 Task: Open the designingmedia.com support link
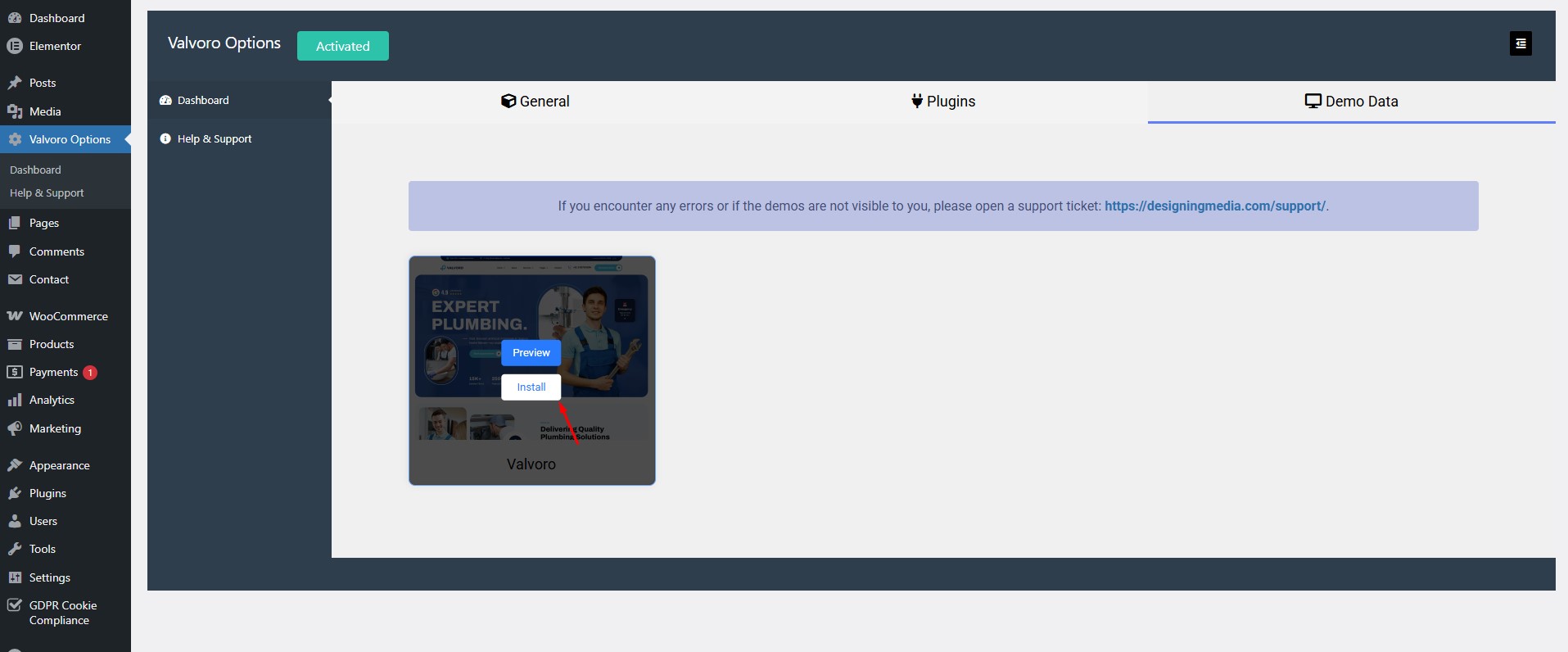(x=1214, y=206)
